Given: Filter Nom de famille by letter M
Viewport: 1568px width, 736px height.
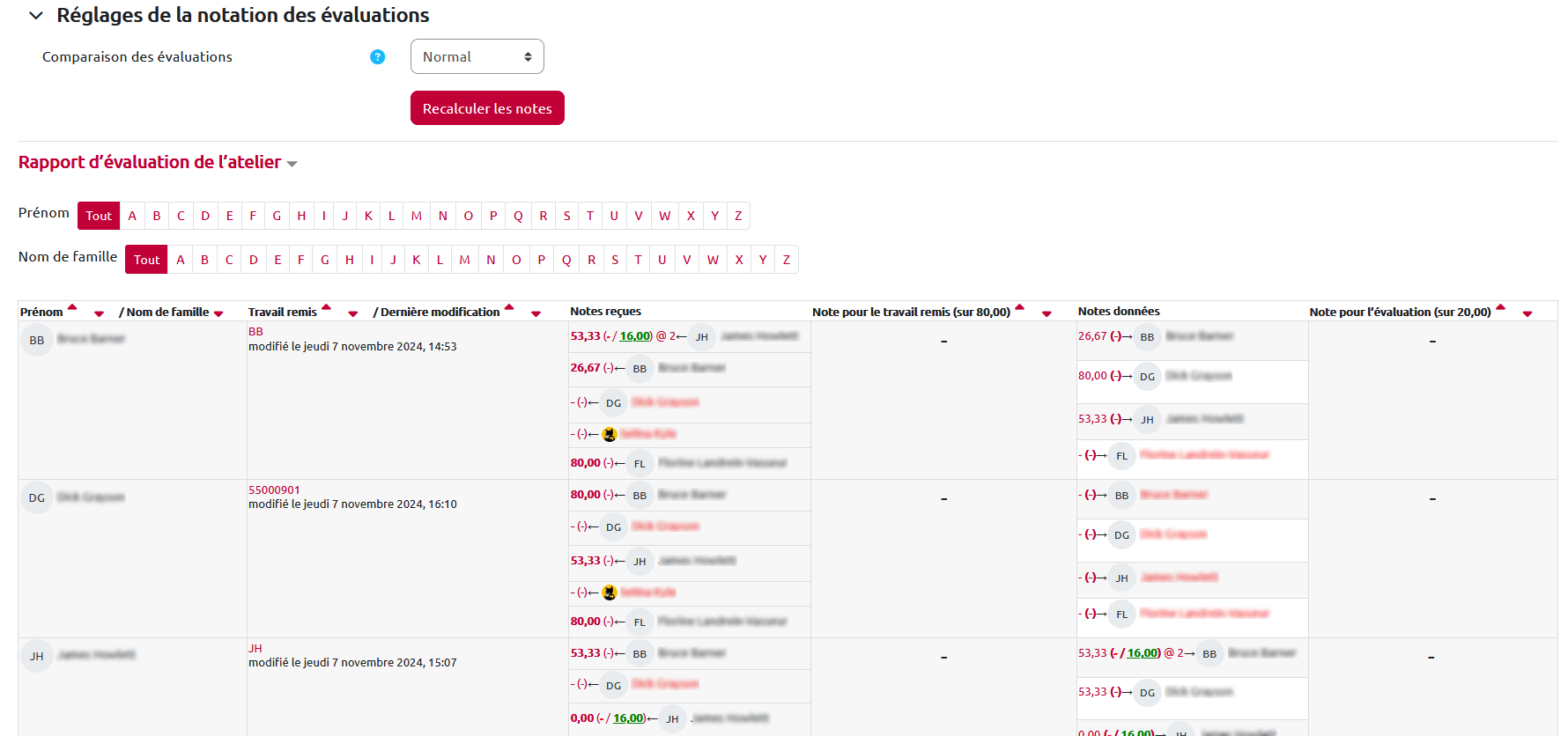Looking at the screenshot, I should pos(464,260).
